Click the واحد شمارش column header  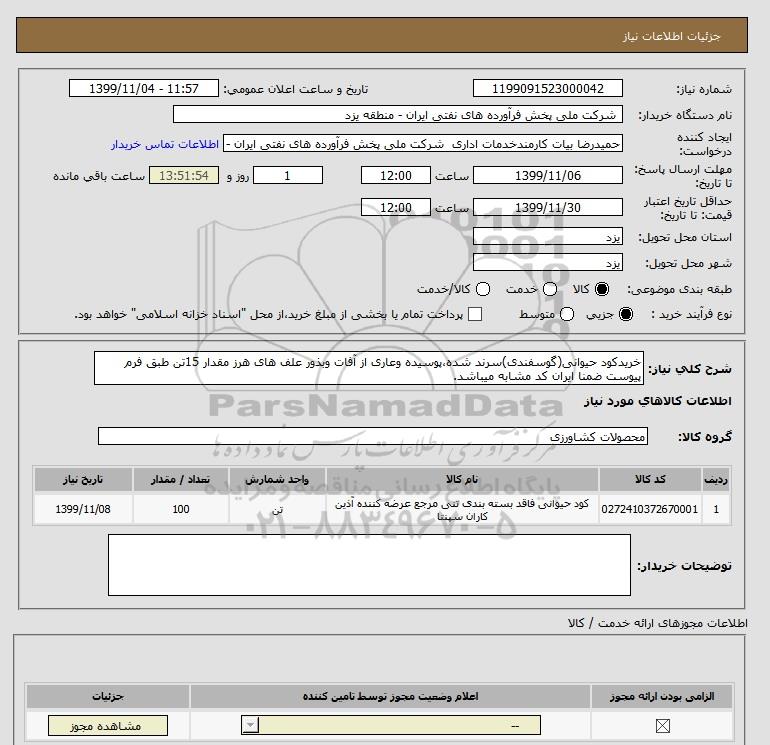[277, 479]
